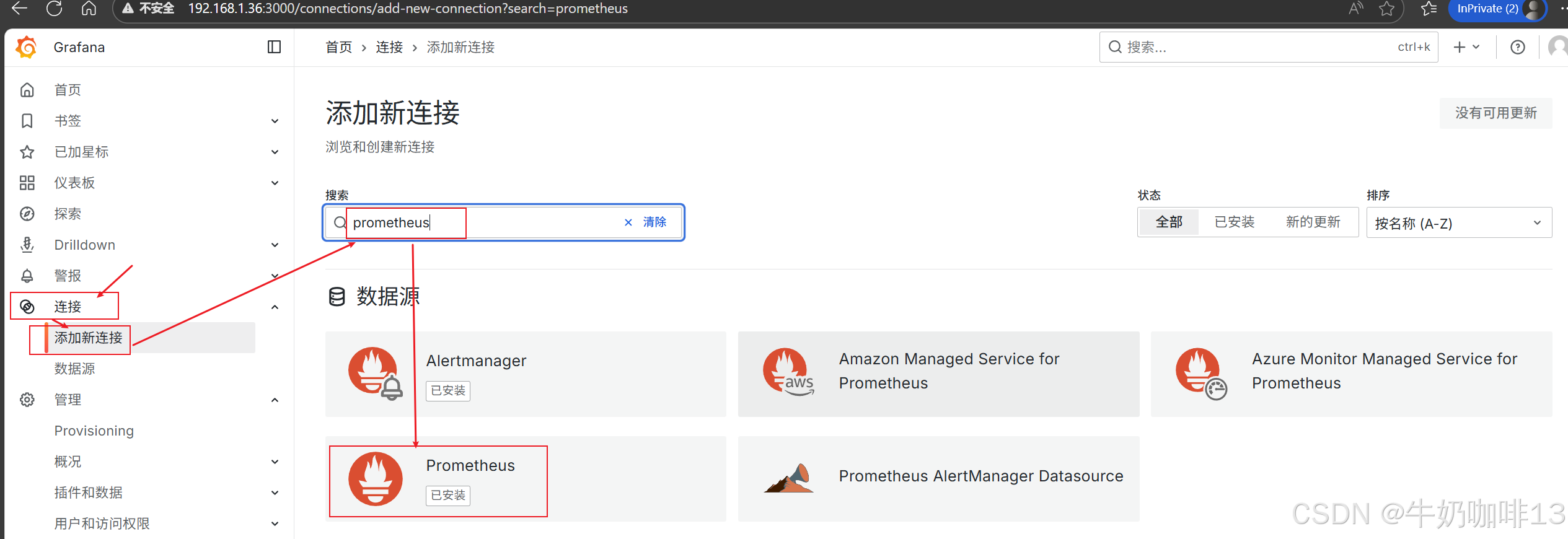Click the Explore (探索) compass icon
Image resolution: width=1568 pixels, height=539 pixels.
point(27,214)
